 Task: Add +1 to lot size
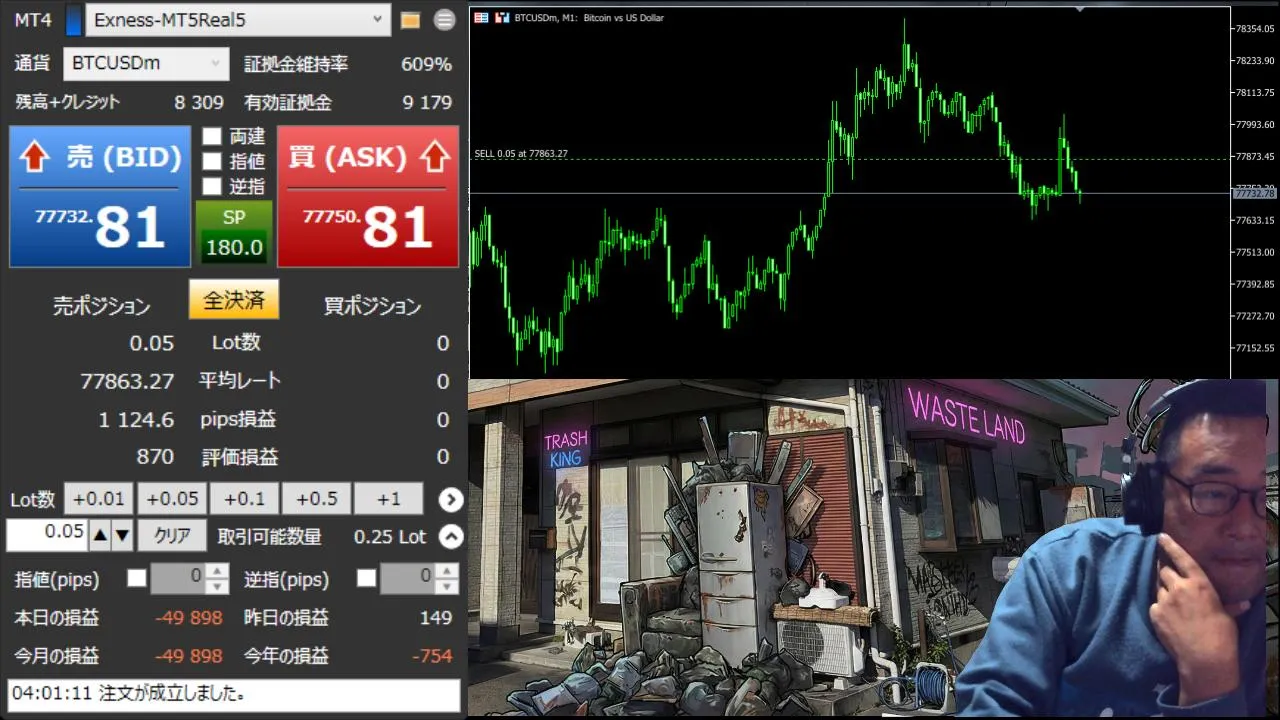tap(389, 499)
